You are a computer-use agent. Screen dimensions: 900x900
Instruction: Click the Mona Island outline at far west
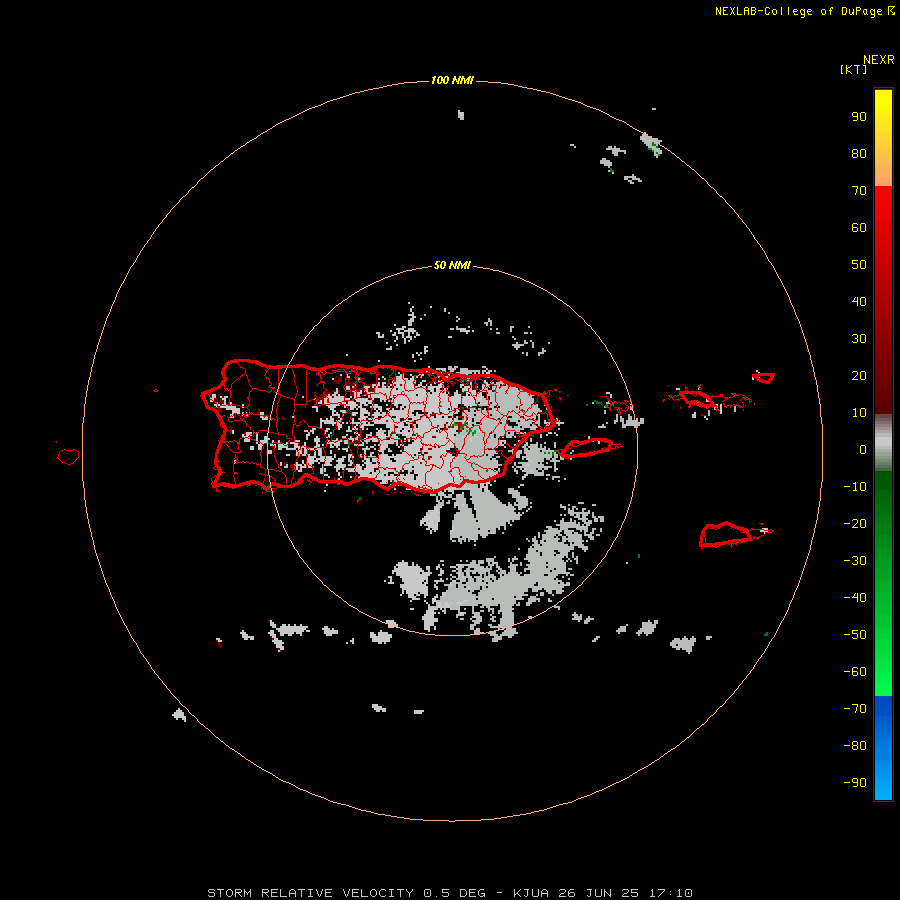coord(68,456)
